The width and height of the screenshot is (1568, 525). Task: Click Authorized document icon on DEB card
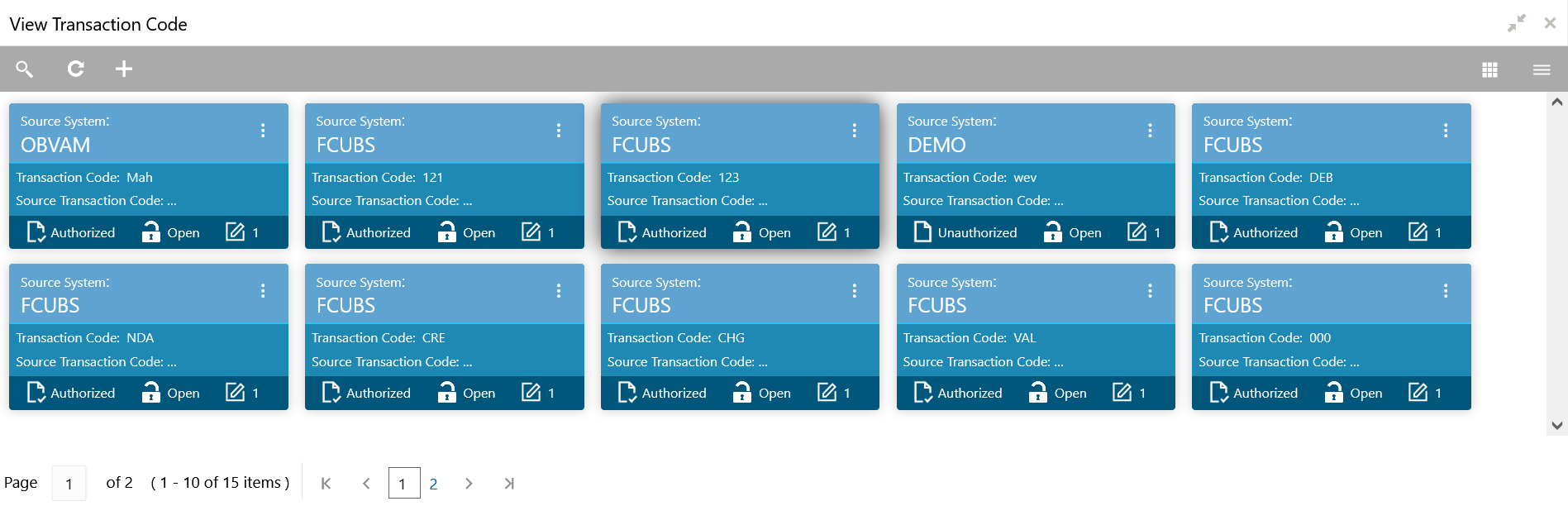(1218, 232)
